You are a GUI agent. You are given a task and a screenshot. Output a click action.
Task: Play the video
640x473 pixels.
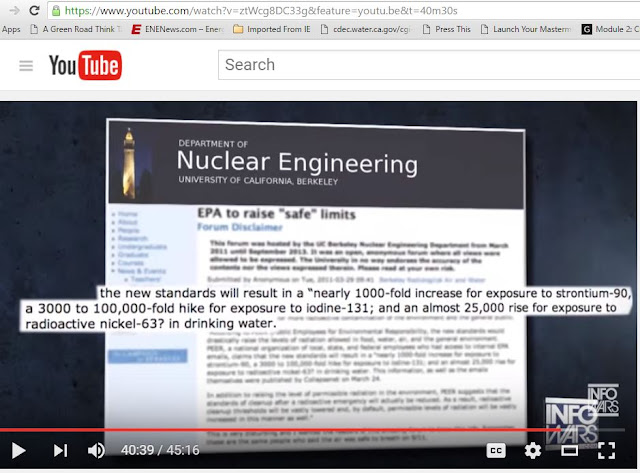click(18, 451)
